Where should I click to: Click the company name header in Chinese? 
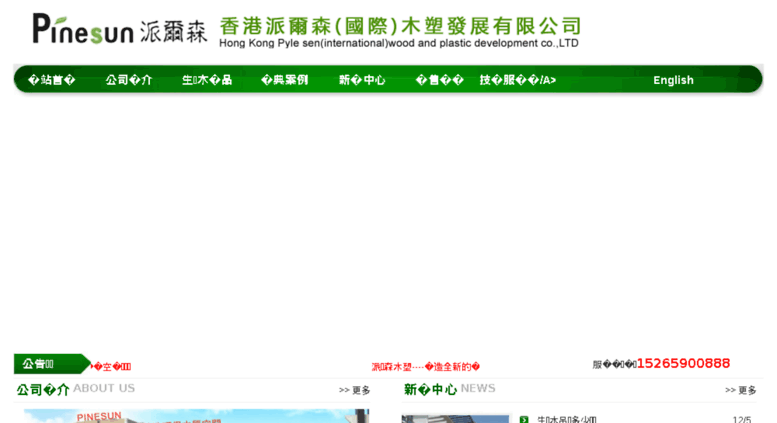[400, 26]
